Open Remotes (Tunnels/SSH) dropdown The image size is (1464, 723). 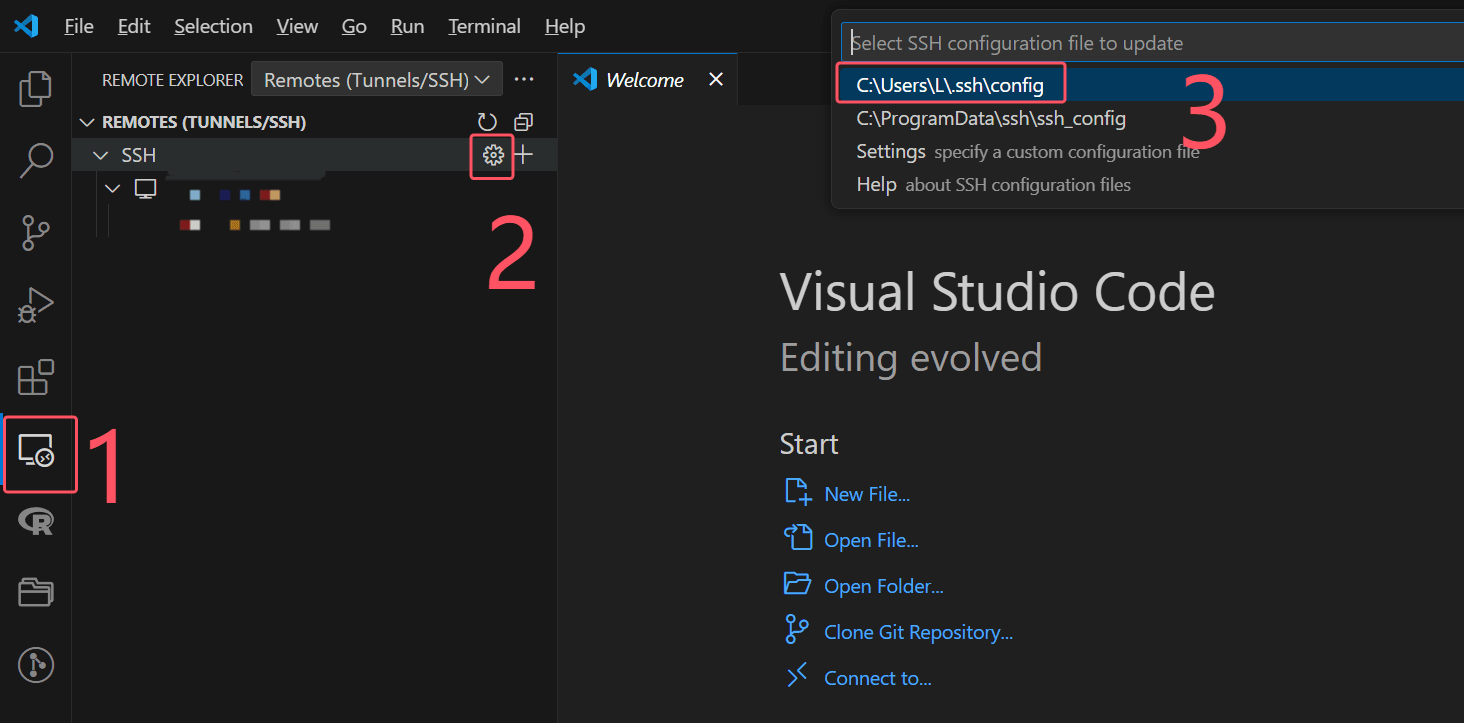click(x=376, y=80)
